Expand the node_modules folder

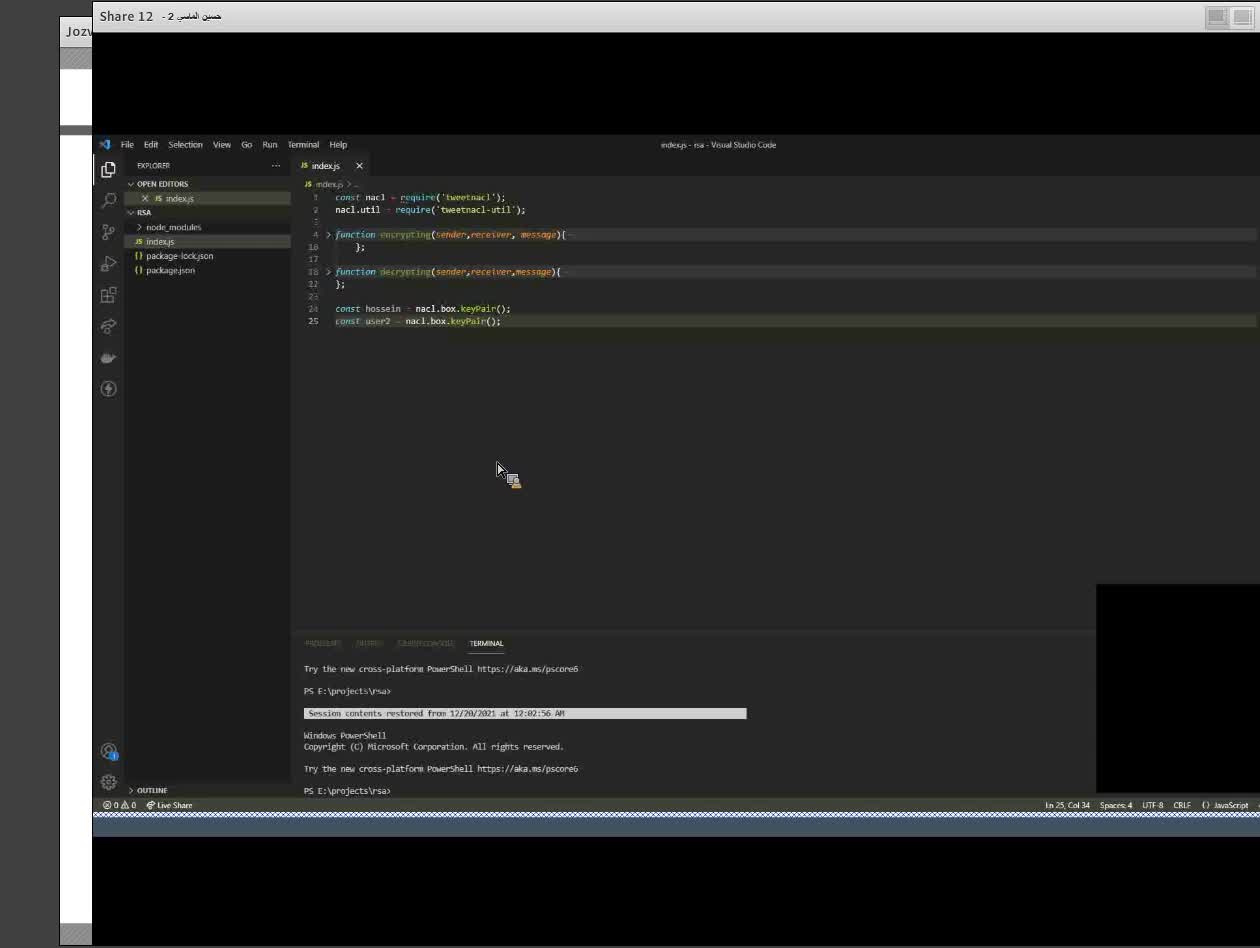[173, 227]
